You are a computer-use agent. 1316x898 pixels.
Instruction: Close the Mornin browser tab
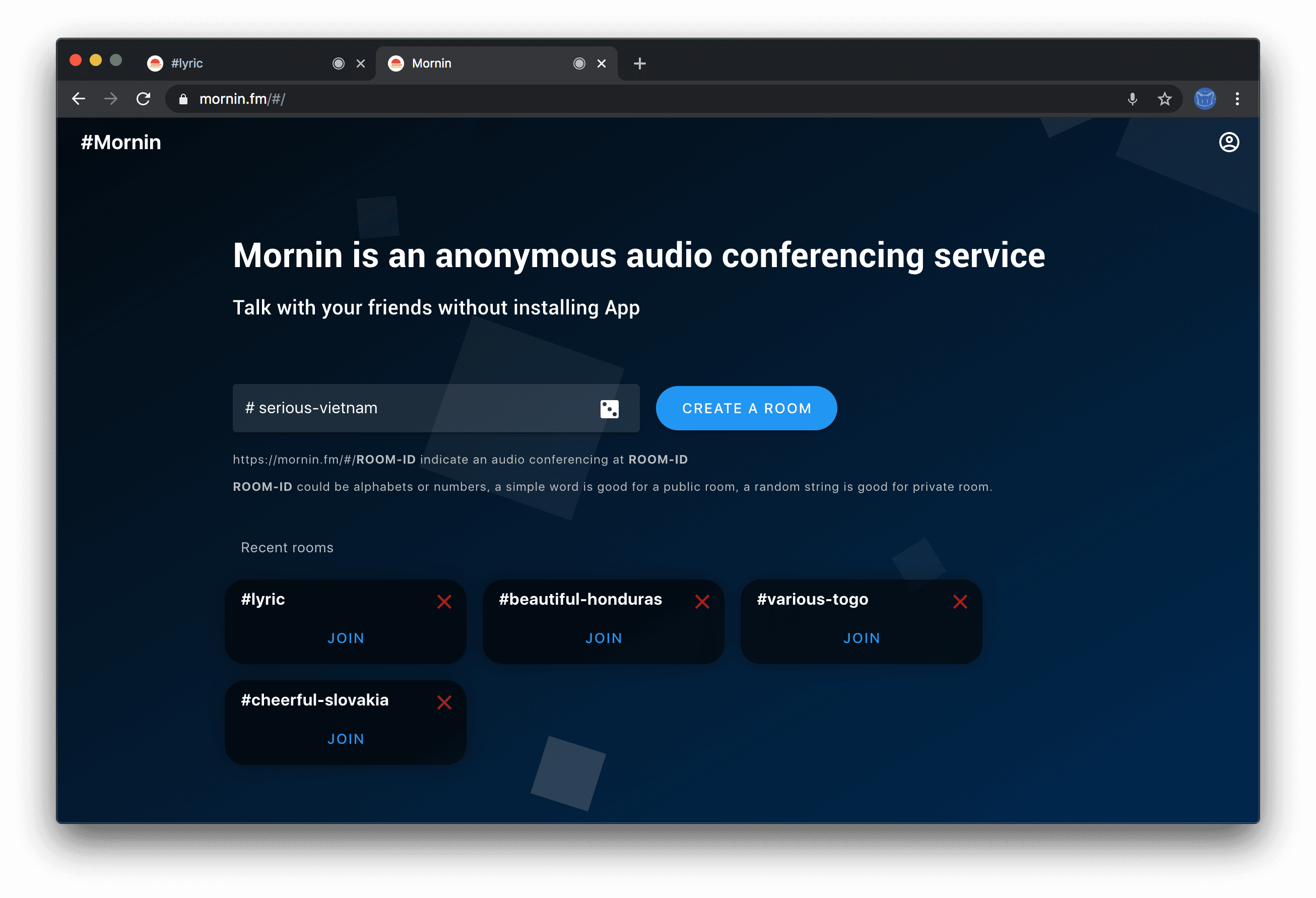(602, 63)
